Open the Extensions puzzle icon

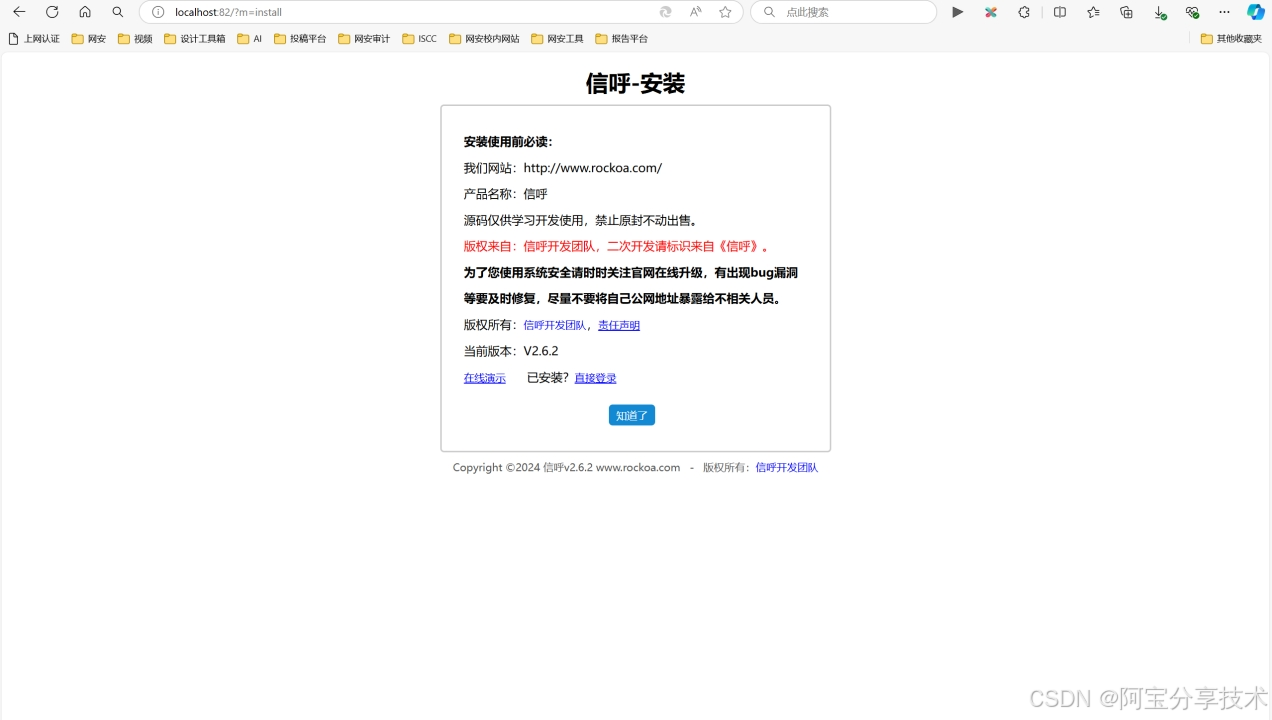[x=1024, y=12]
